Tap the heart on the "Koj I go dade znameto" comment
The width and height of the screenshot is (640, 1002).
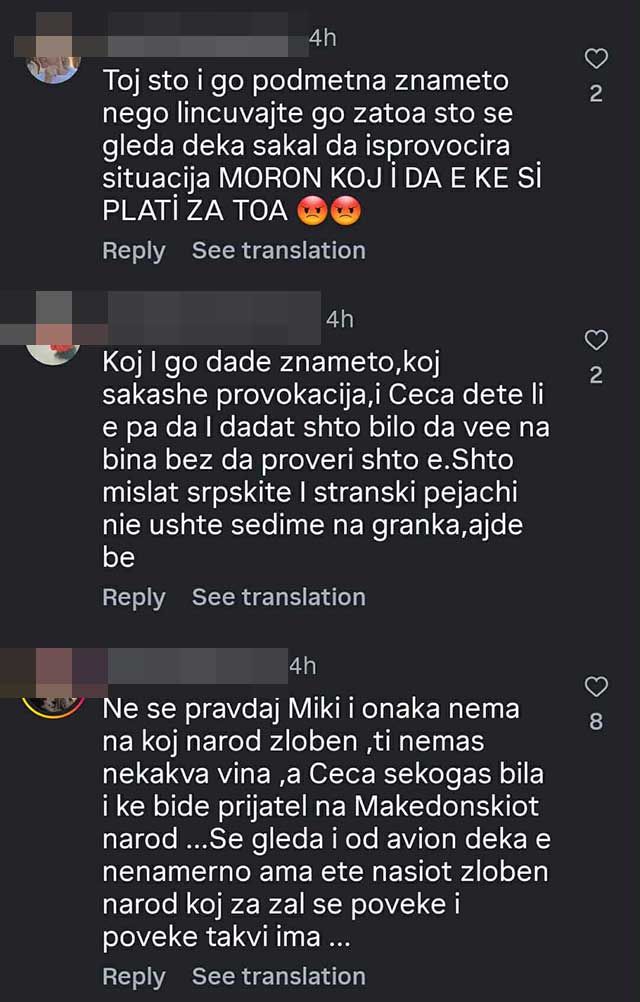[596, 340]
